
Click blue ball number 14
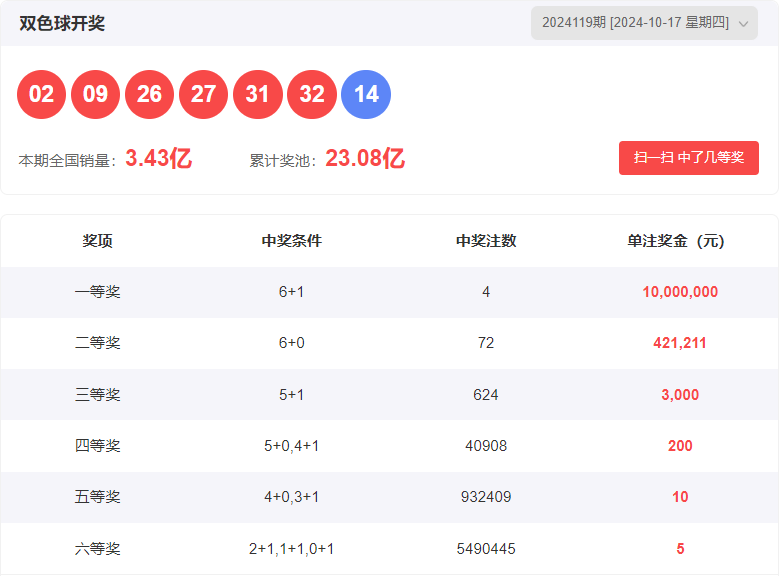(x=366, y=95)
